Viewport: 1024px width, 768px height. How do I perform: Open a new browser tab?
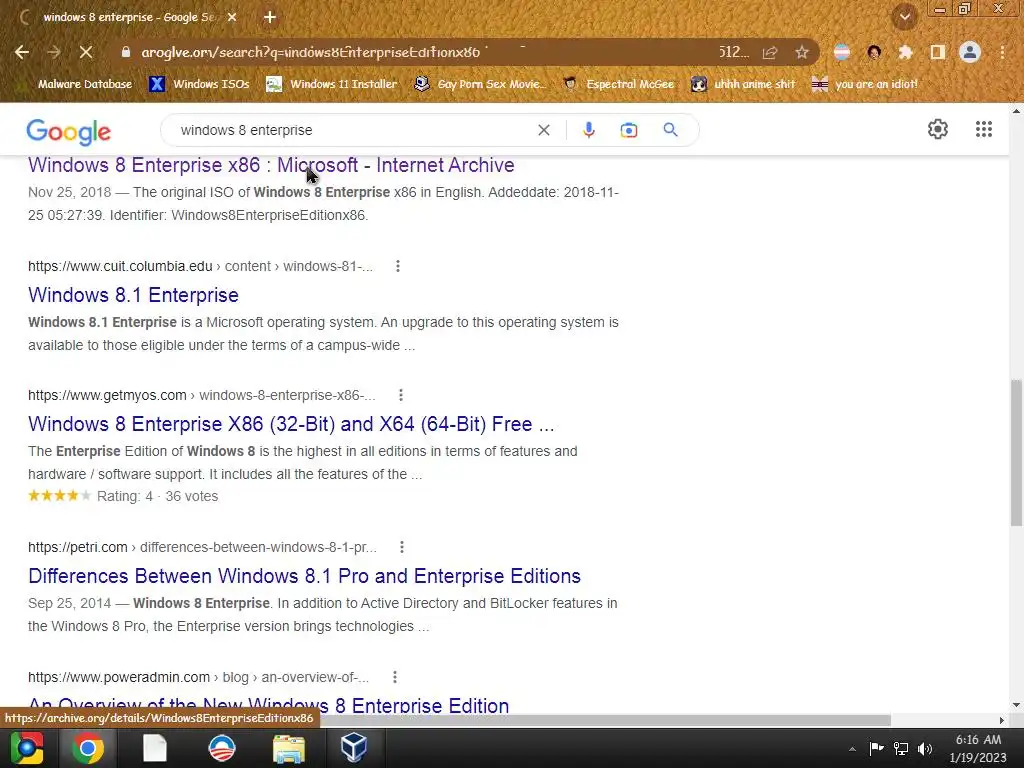[x=270, y=18]
